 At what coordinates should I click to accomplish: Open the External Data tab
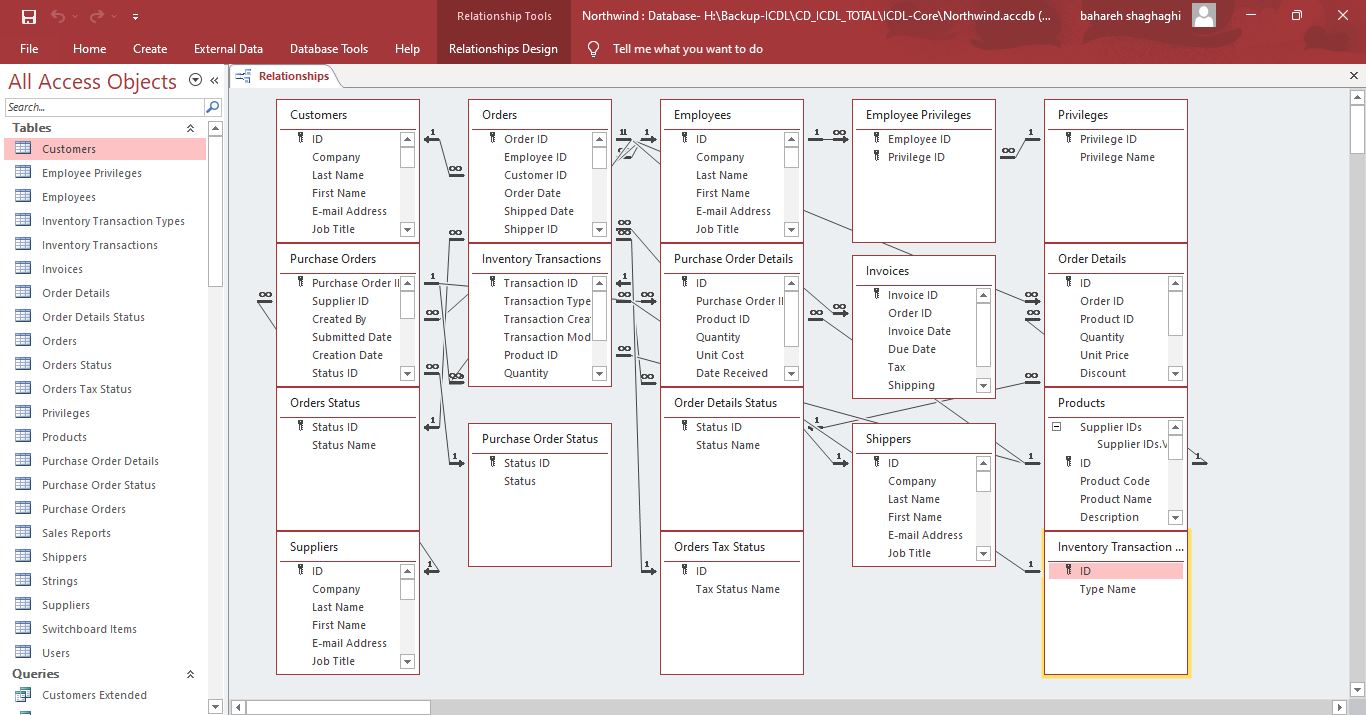point(228,48)
